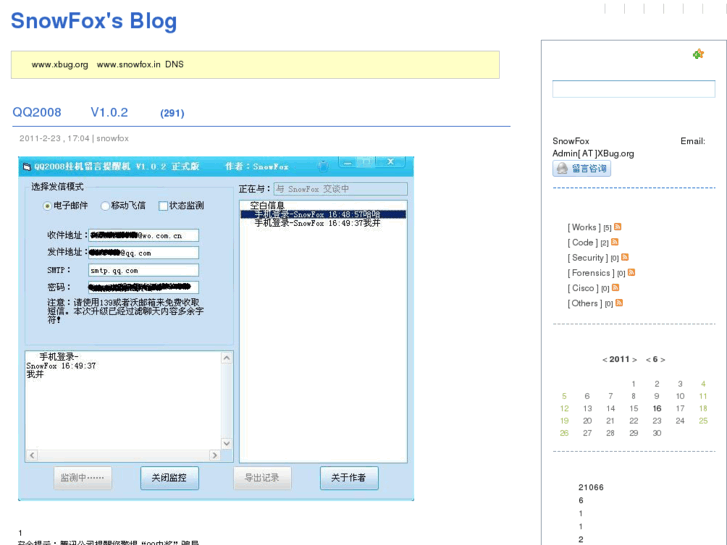Open the Others category
727x545 pixels.
click(585, 303)
